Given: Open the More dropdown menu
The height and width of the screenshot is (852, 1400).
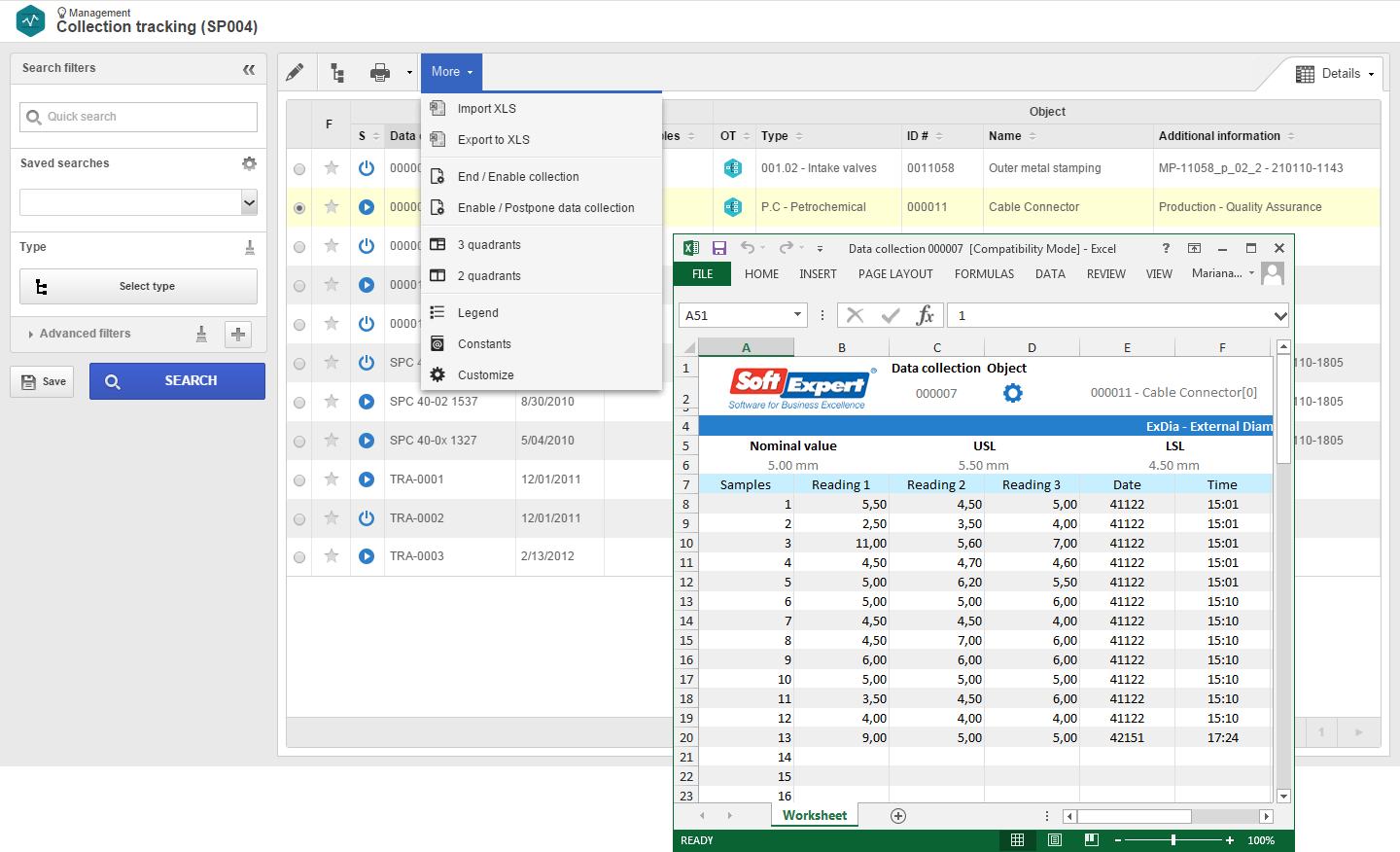Looking at the screenshot, I should click(x=452, y=72).
